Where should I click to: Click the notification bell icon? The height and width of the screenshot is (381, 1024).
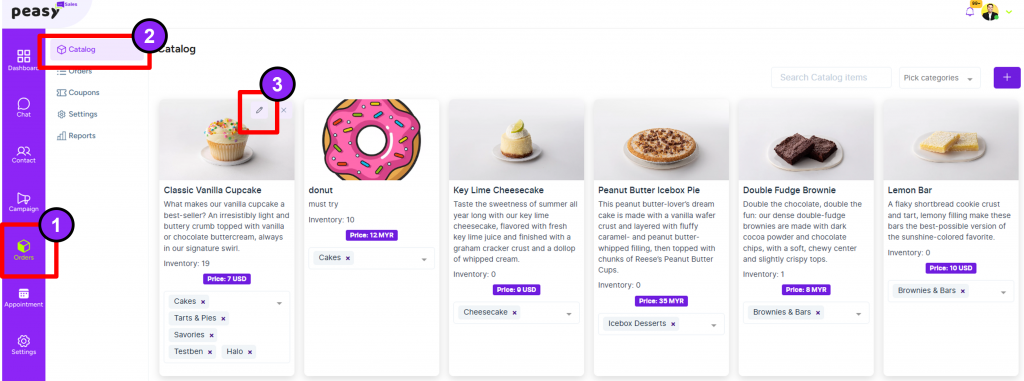tap(970, 12)
